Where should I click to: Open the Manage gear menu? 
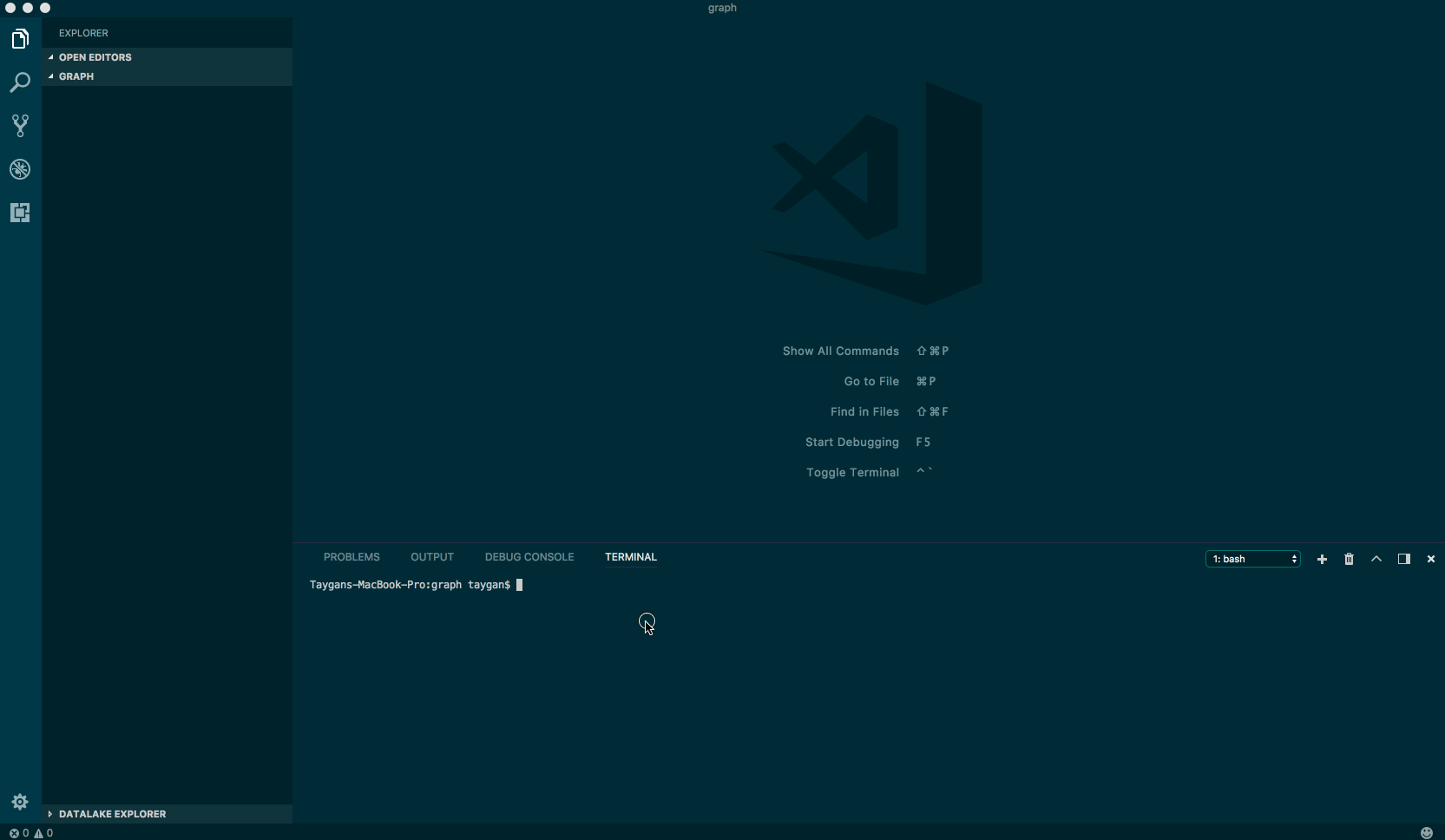[x=20, y=802]
